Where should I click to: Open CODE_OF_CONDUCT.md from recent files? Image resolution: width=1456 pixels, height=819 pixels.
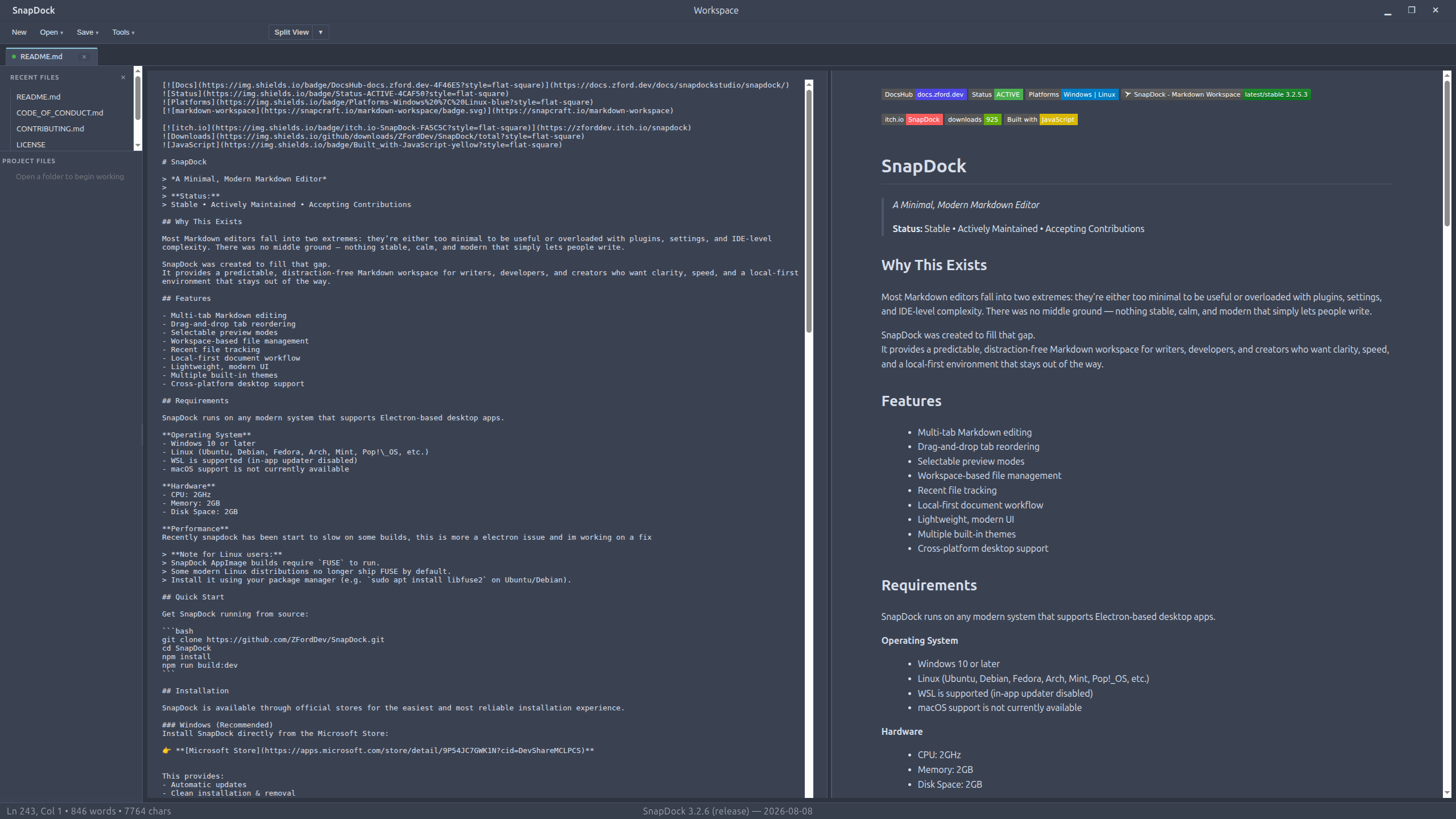click(x=60, y=113)
